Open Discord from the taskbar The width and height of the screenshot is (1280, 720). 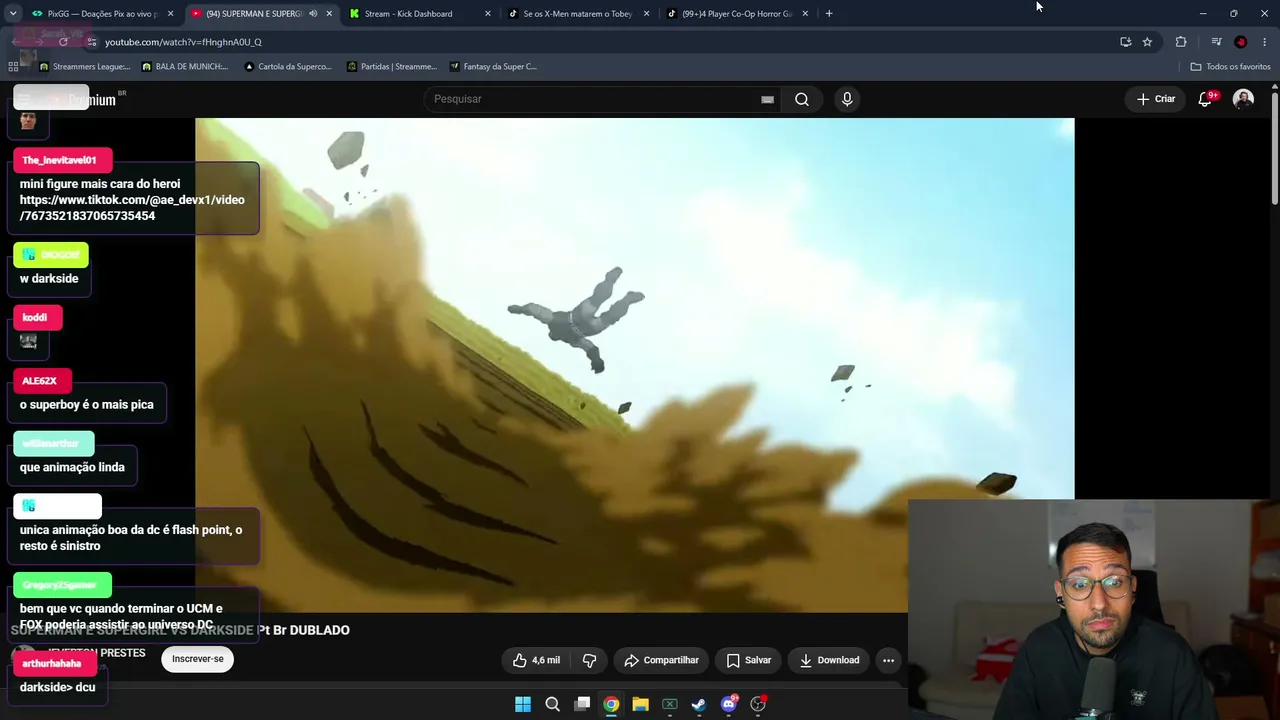[729, 704]
